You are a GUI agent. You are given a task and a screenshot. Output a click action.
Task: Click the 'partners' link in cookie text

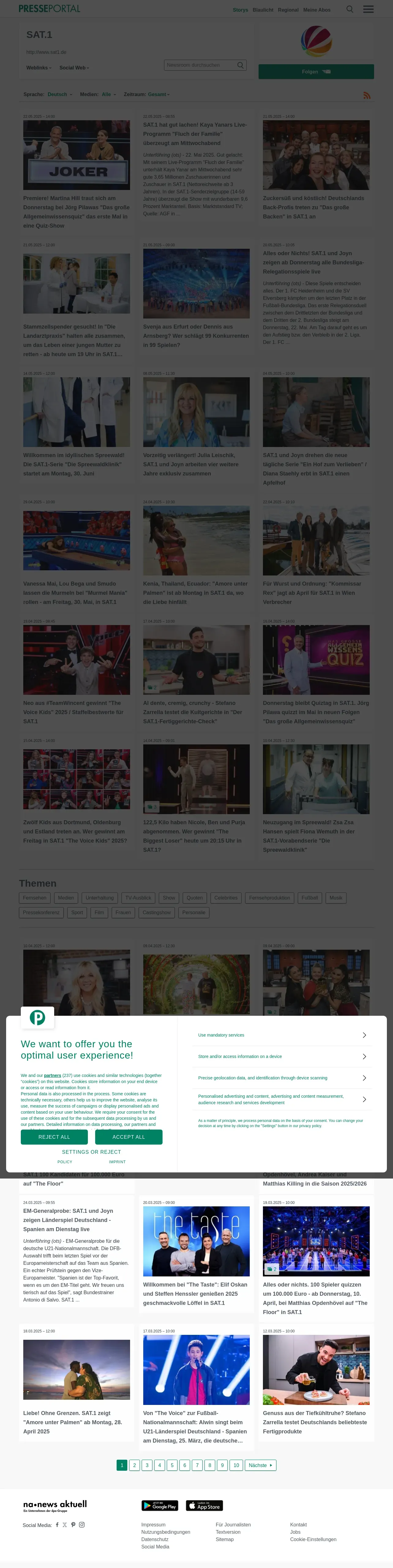(x=52, y=1075)
